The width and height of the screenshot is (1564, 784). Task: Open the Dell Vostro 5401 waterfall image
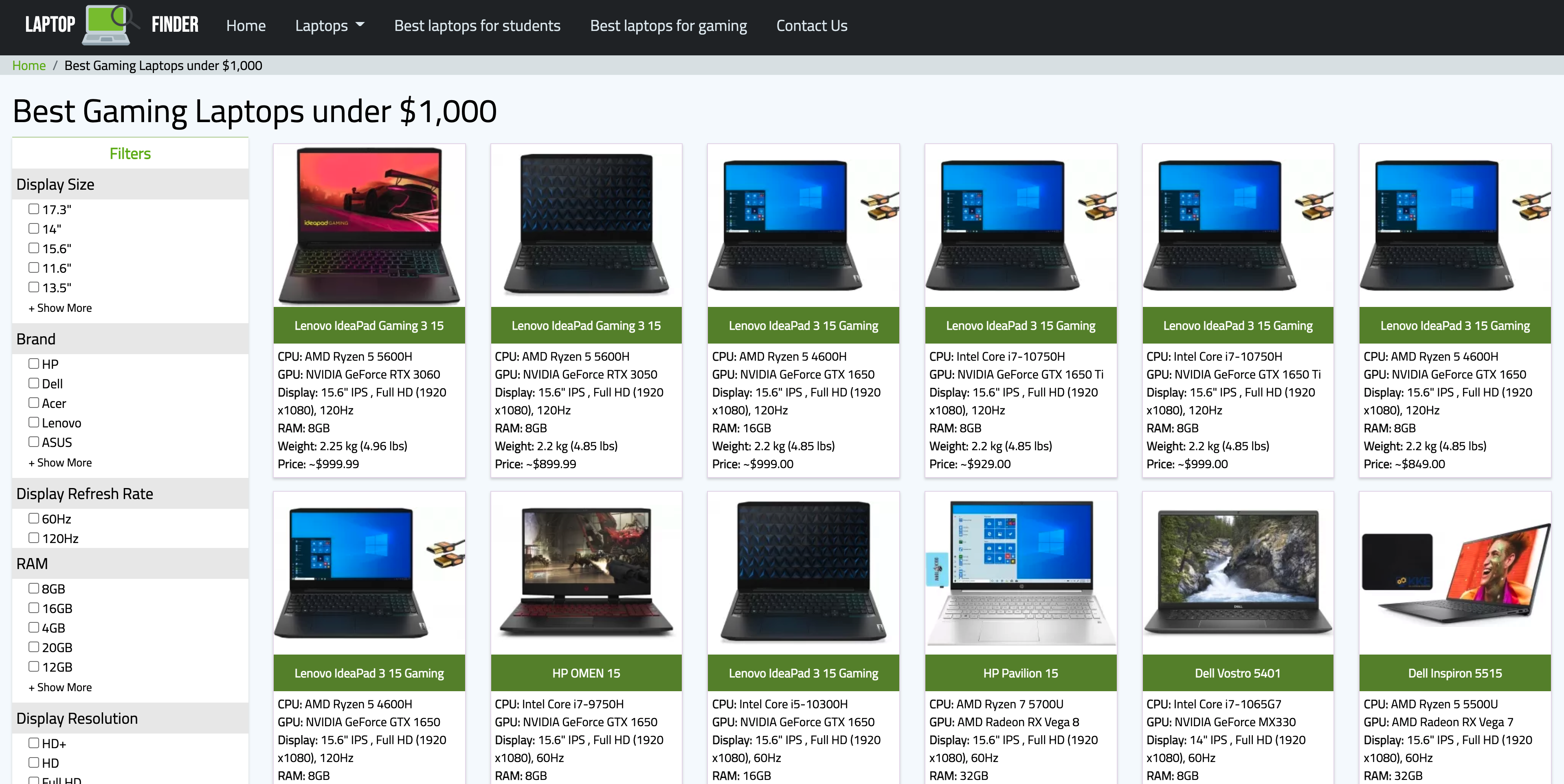point(1237,573)
